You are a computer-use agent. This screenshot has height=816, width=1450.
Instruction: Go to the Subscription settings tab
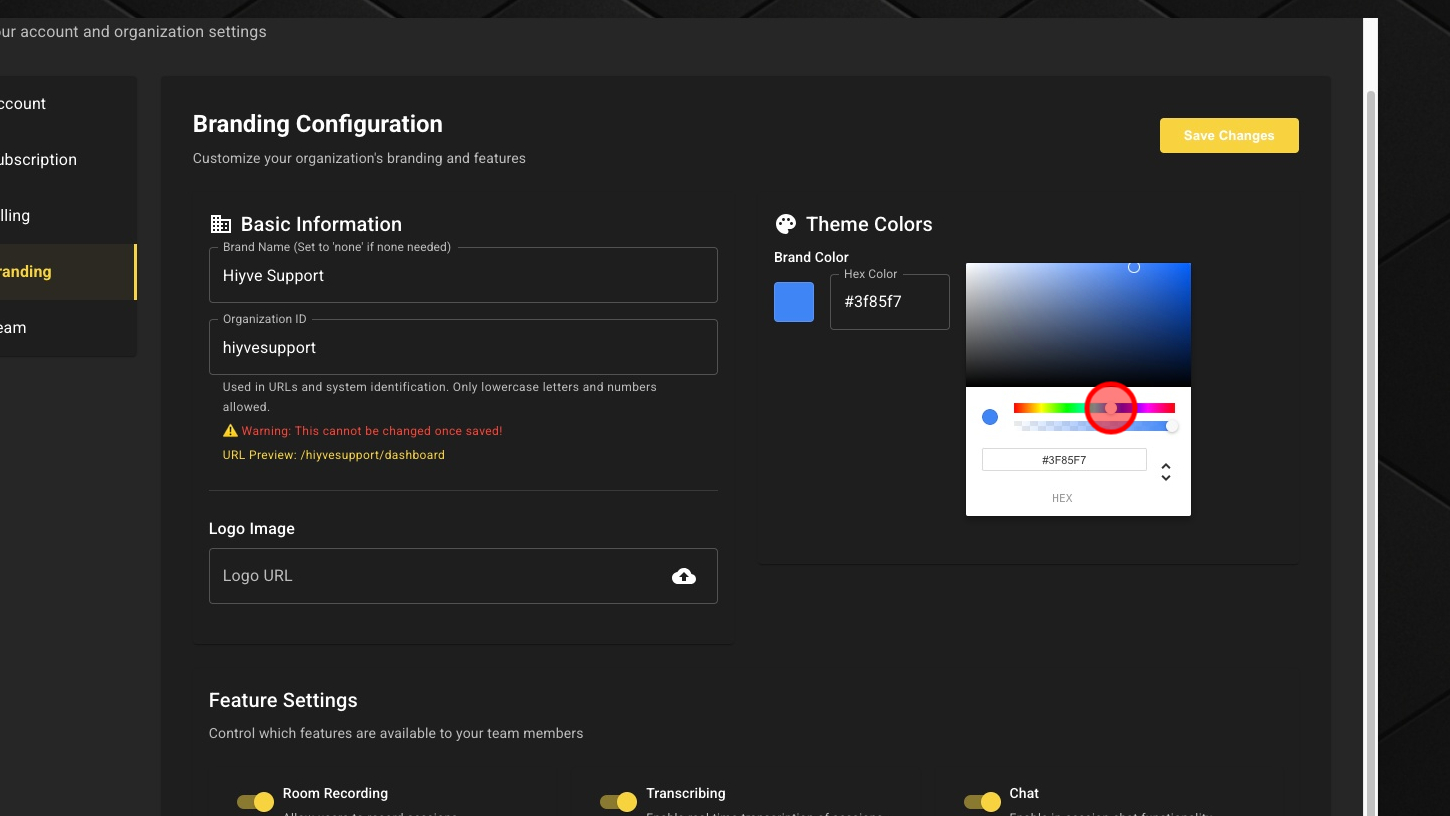pyautogui.click(x=60, y=160)
